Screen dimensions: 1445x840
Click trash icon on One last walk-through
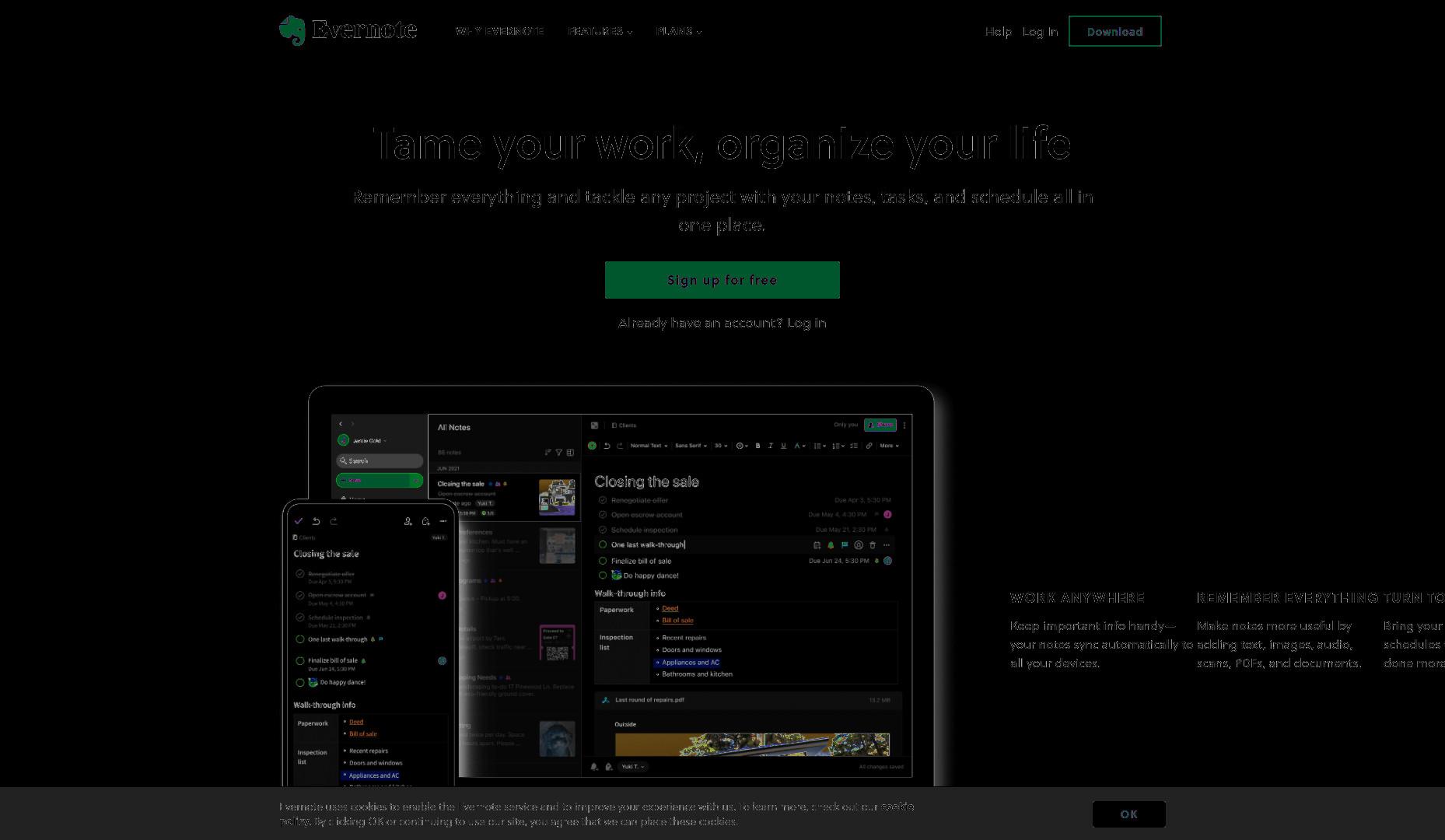873,545
